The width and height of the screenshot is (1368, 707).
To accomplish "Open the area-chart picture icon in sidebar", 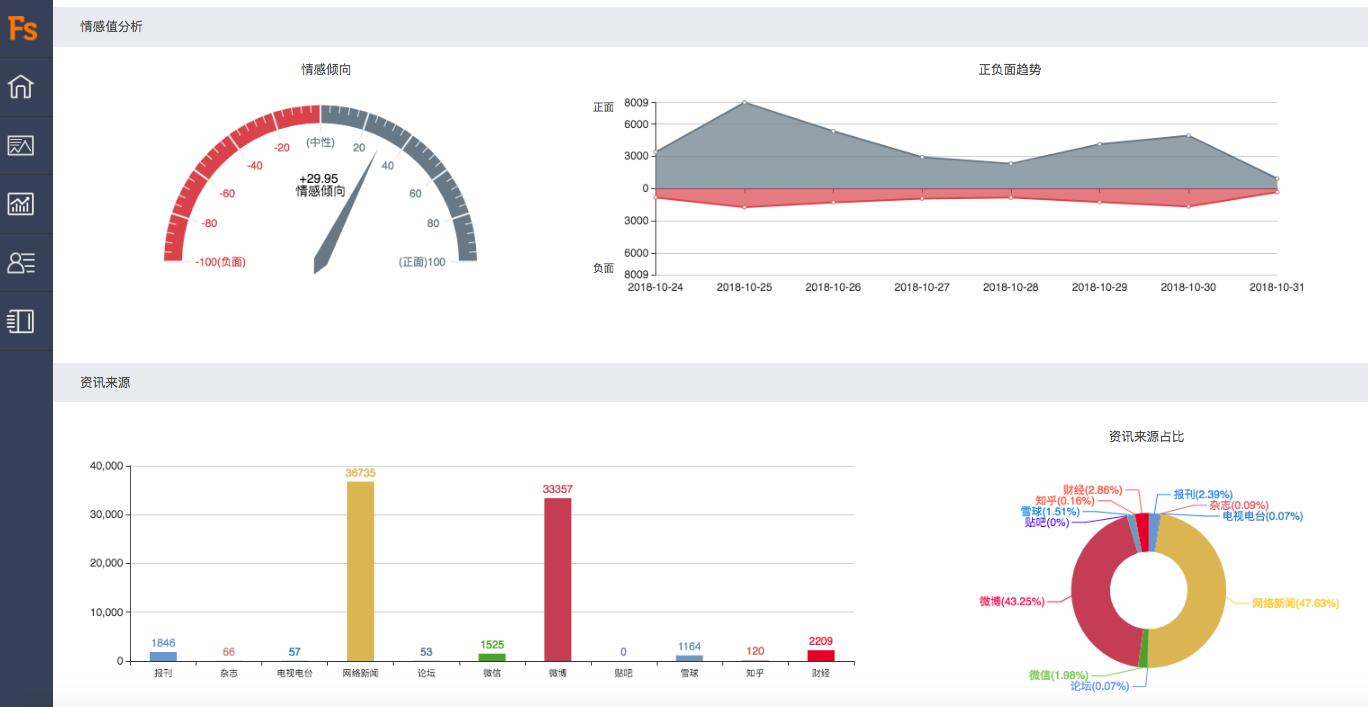I will click(21, 146).
